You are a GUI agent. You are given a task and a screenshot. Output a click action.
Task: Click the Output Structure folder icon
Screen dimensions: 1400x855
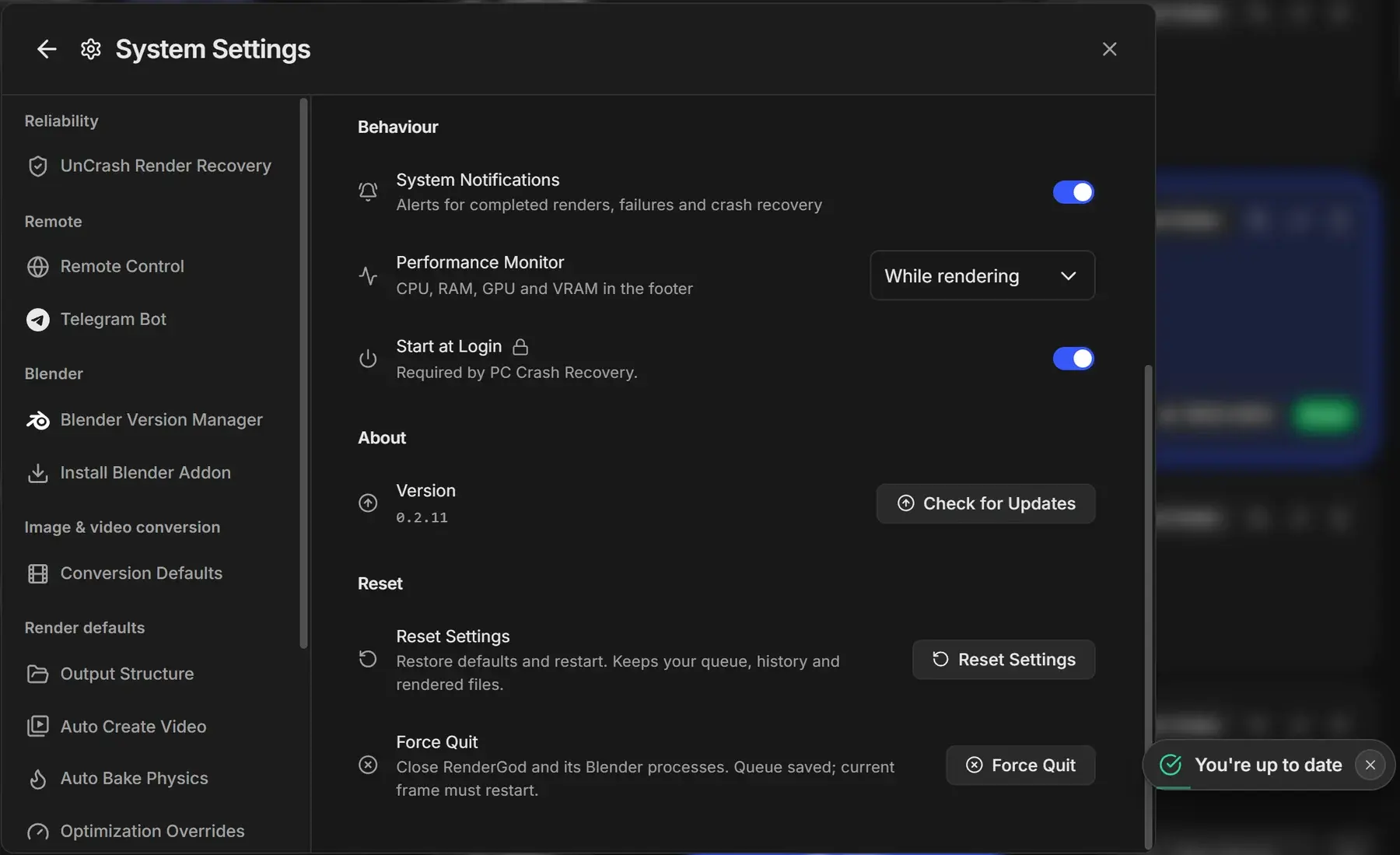pyautogui.click(x=37, y=674)
